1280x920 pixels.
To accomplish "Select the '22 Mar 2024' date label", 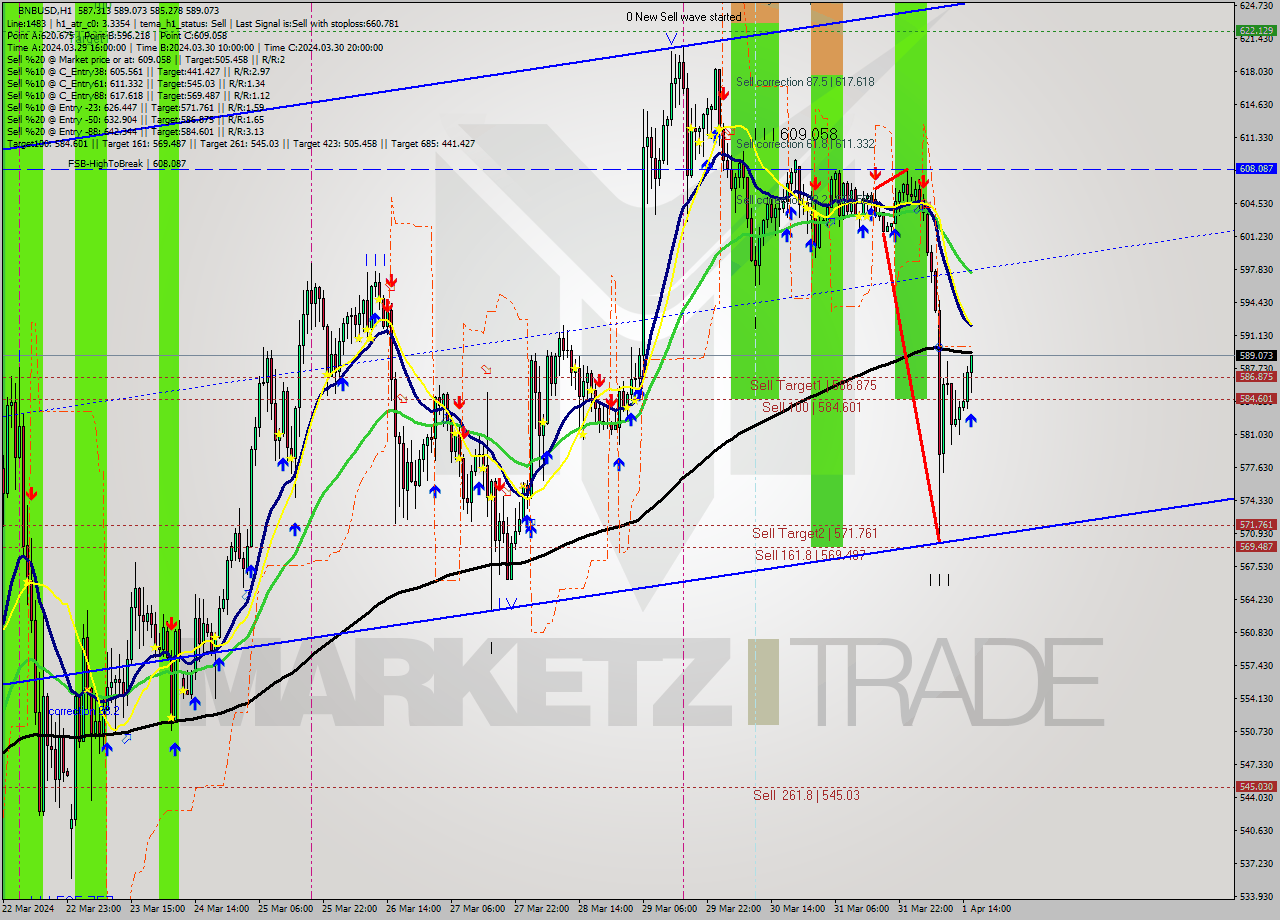I will 29,909.
